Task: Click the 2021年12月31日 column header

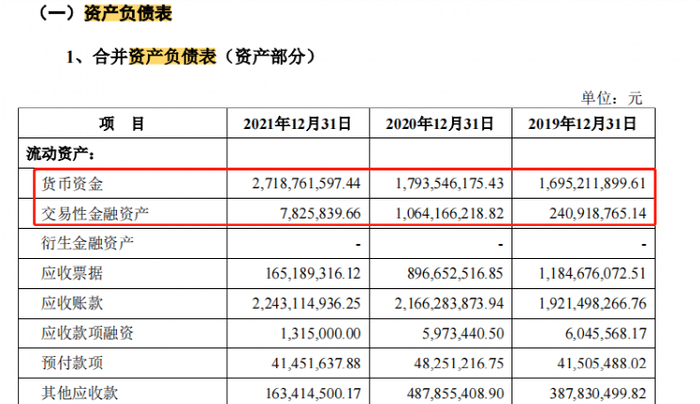Action: coord(297,124)
